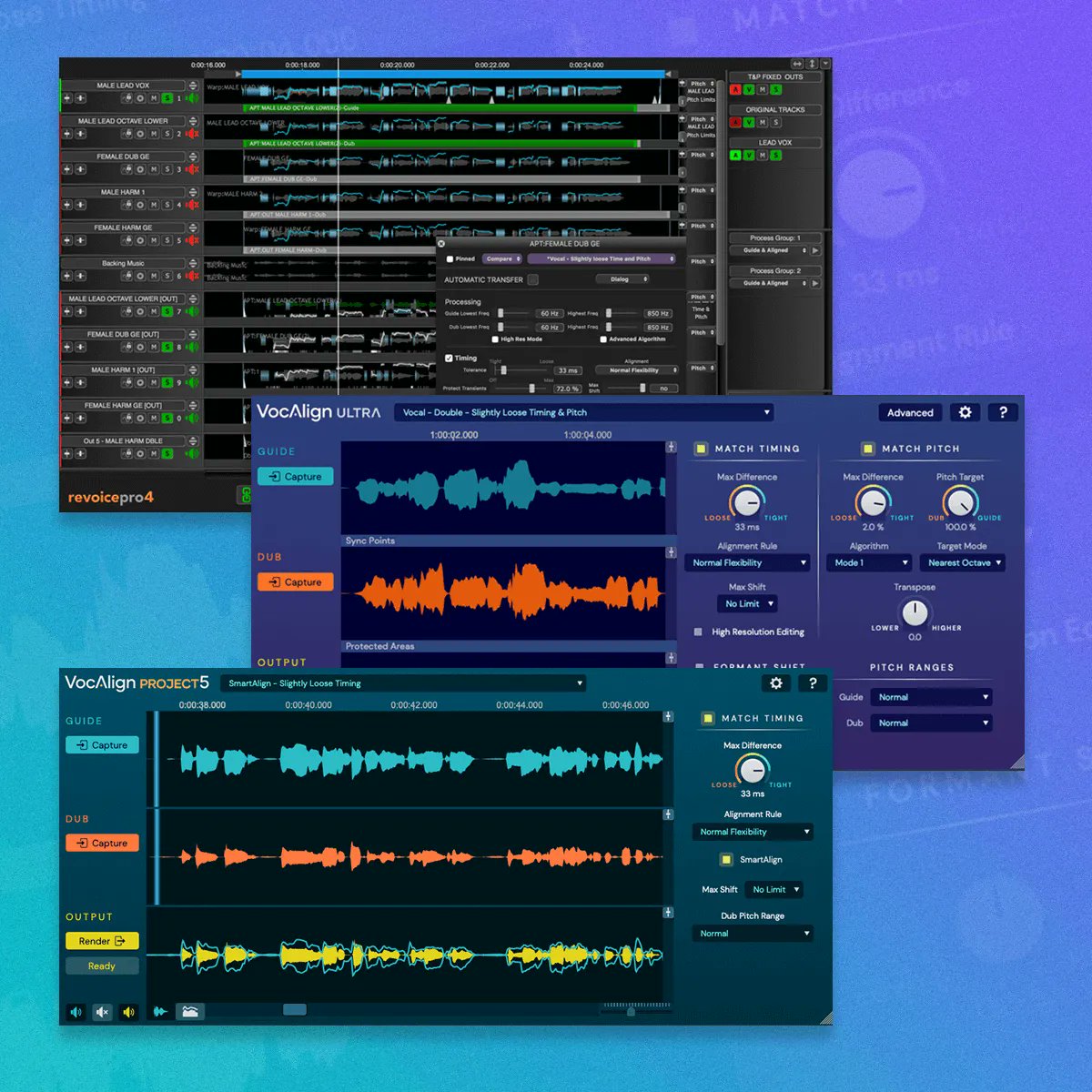1092x1092 pixels.
Task: Click guide waveform zoom icon in VocAlign Ultra
Action: click(671, 447)
